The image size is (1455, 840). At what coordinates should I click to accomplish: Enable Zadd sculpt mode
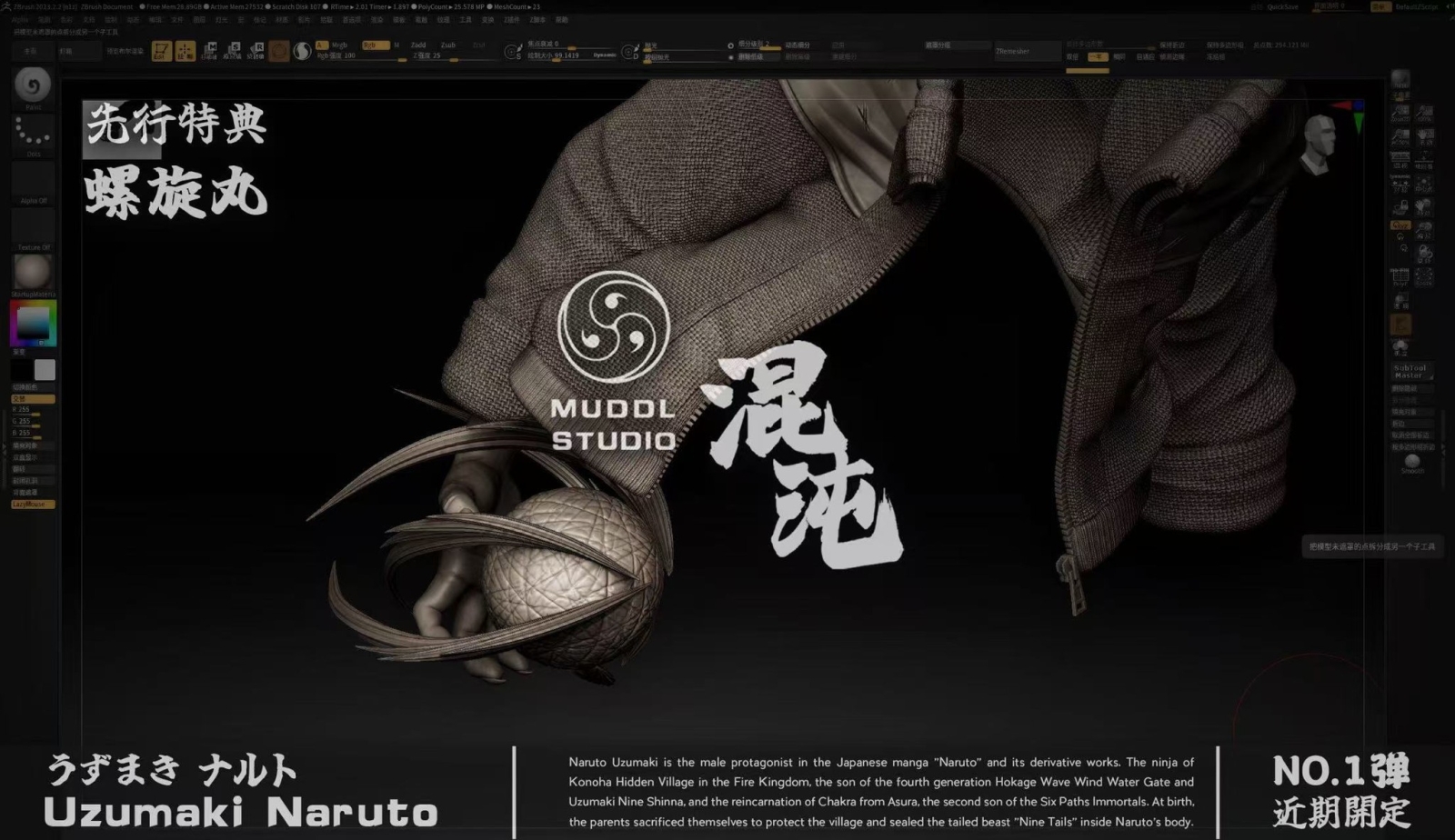click(418, 45)
